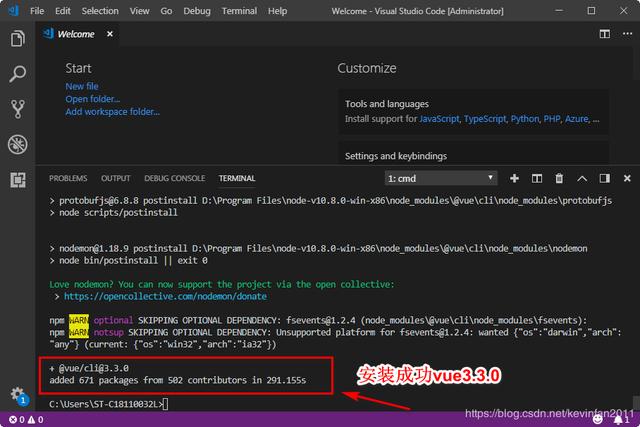Click the PHP language link
Screen dimensions: 640x427
click(x=552, y=119)
